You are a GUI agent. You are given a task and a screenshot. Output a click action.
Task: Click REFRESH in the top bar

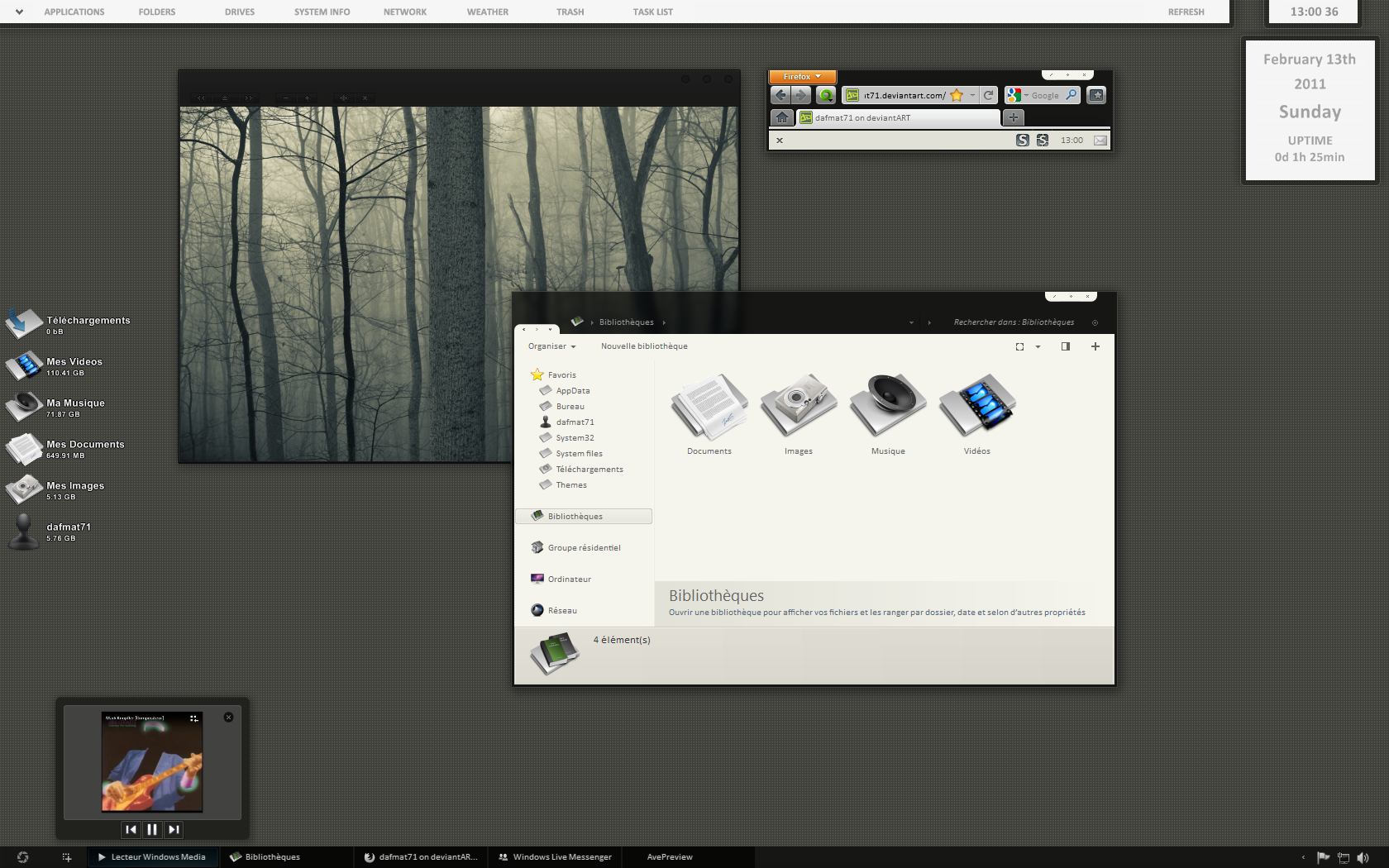point(1186,12)
